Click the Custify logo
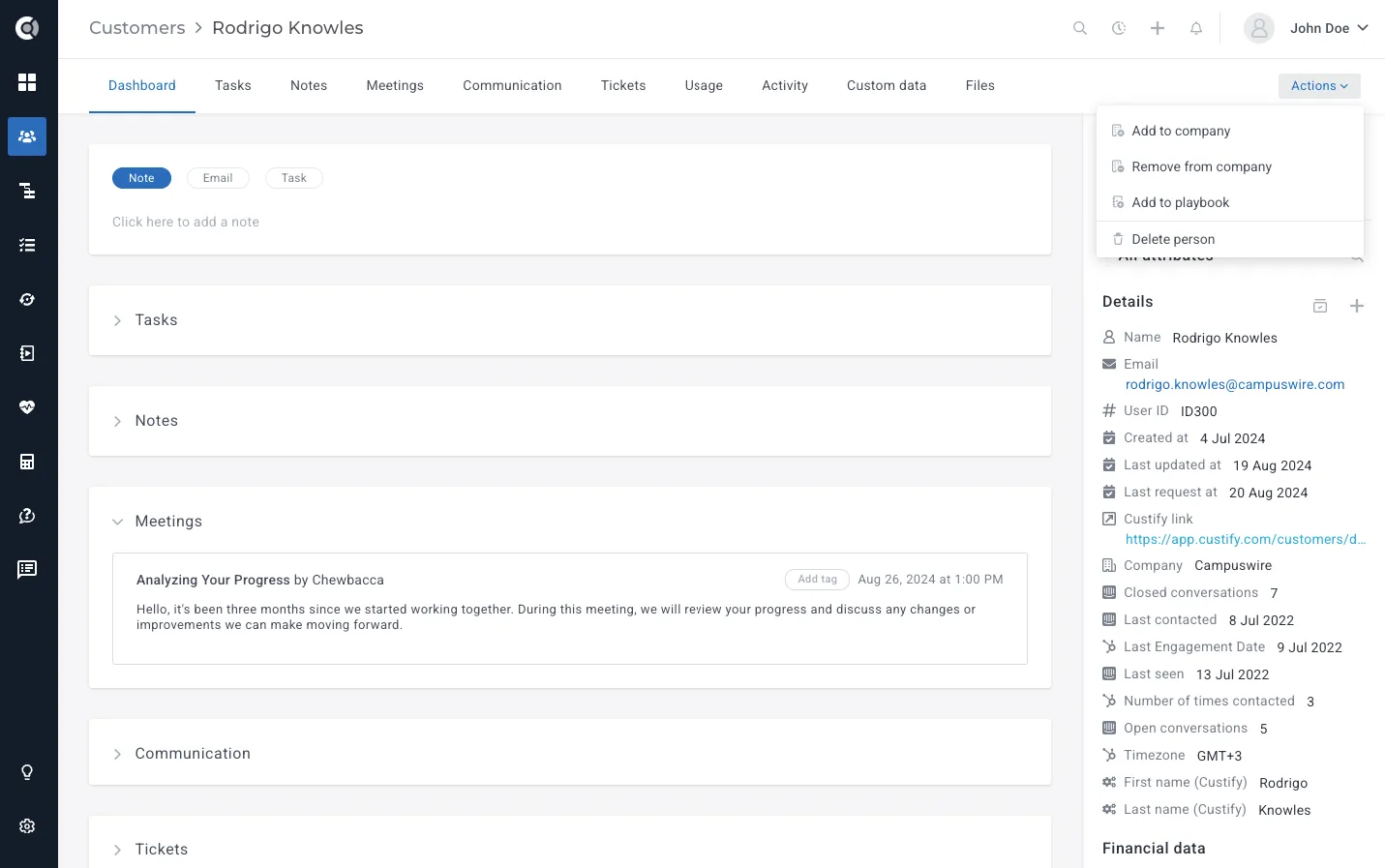 click(x=27, y=28)
